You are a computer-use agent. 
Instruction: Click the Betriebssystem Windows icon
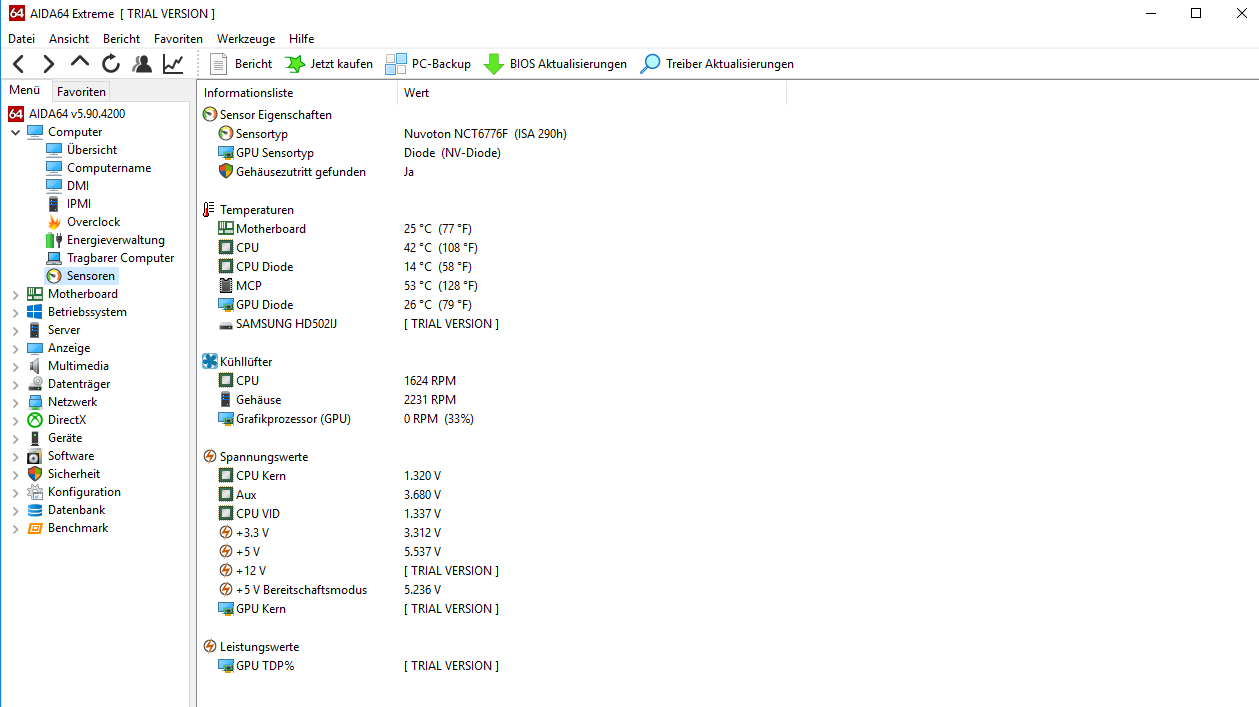[x=35, y=312]
